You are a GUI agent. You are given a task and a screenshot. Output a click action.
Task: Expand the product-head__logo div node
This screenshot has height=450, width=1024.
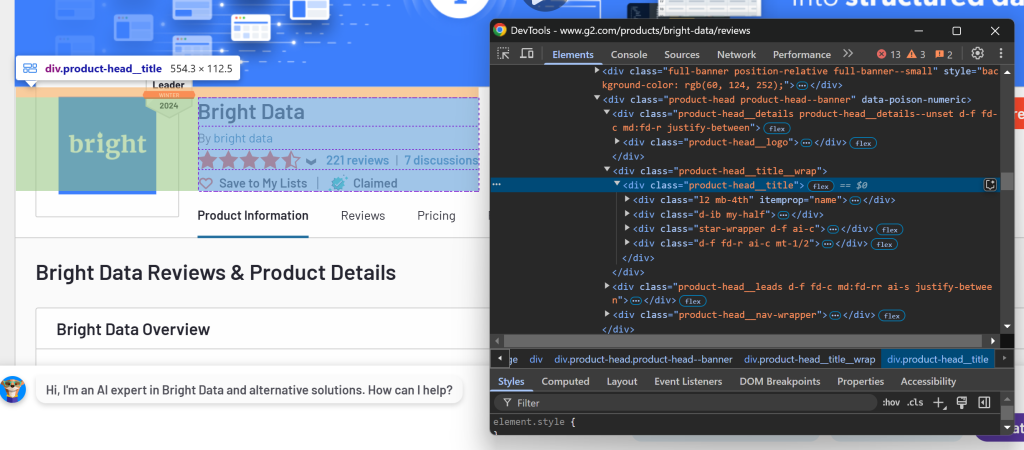(x=616, y=143)
